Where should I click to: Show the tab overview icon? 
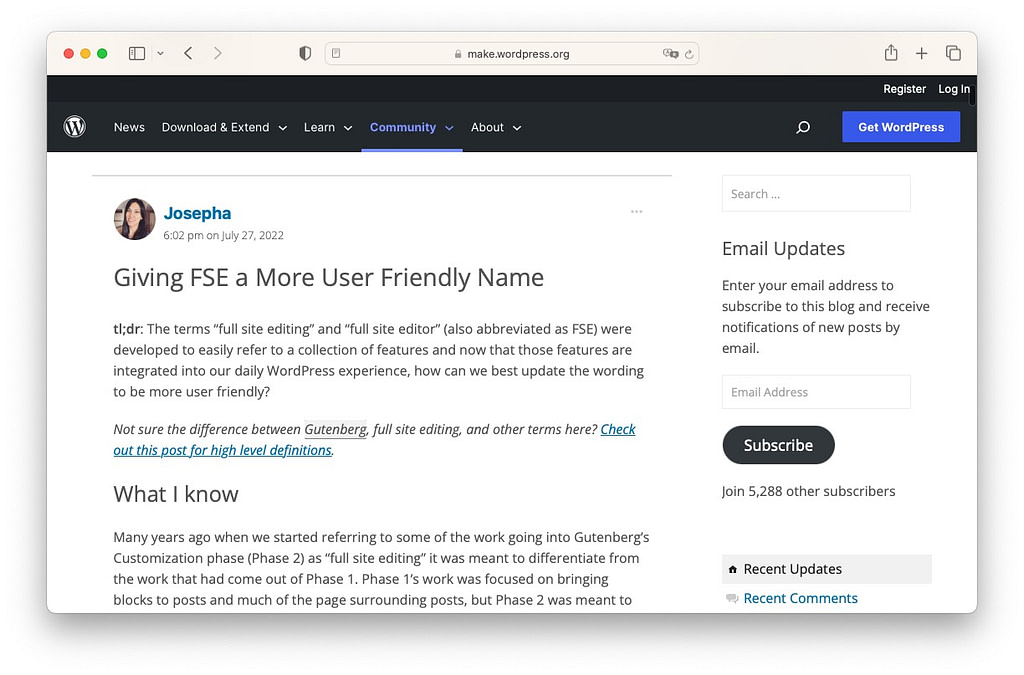tap(953, 53)
